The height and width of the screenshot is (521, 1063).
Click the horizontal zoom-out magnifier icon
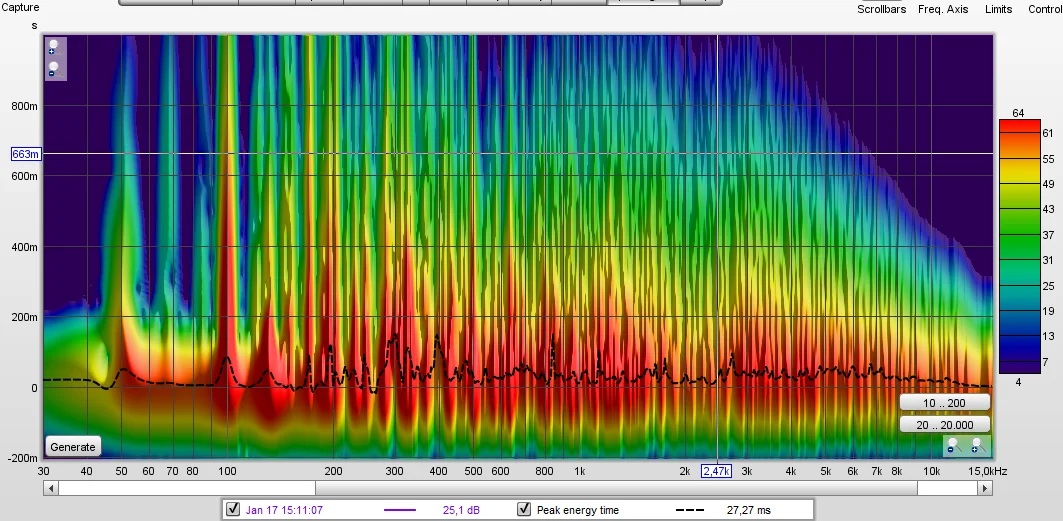pos(955,445)
